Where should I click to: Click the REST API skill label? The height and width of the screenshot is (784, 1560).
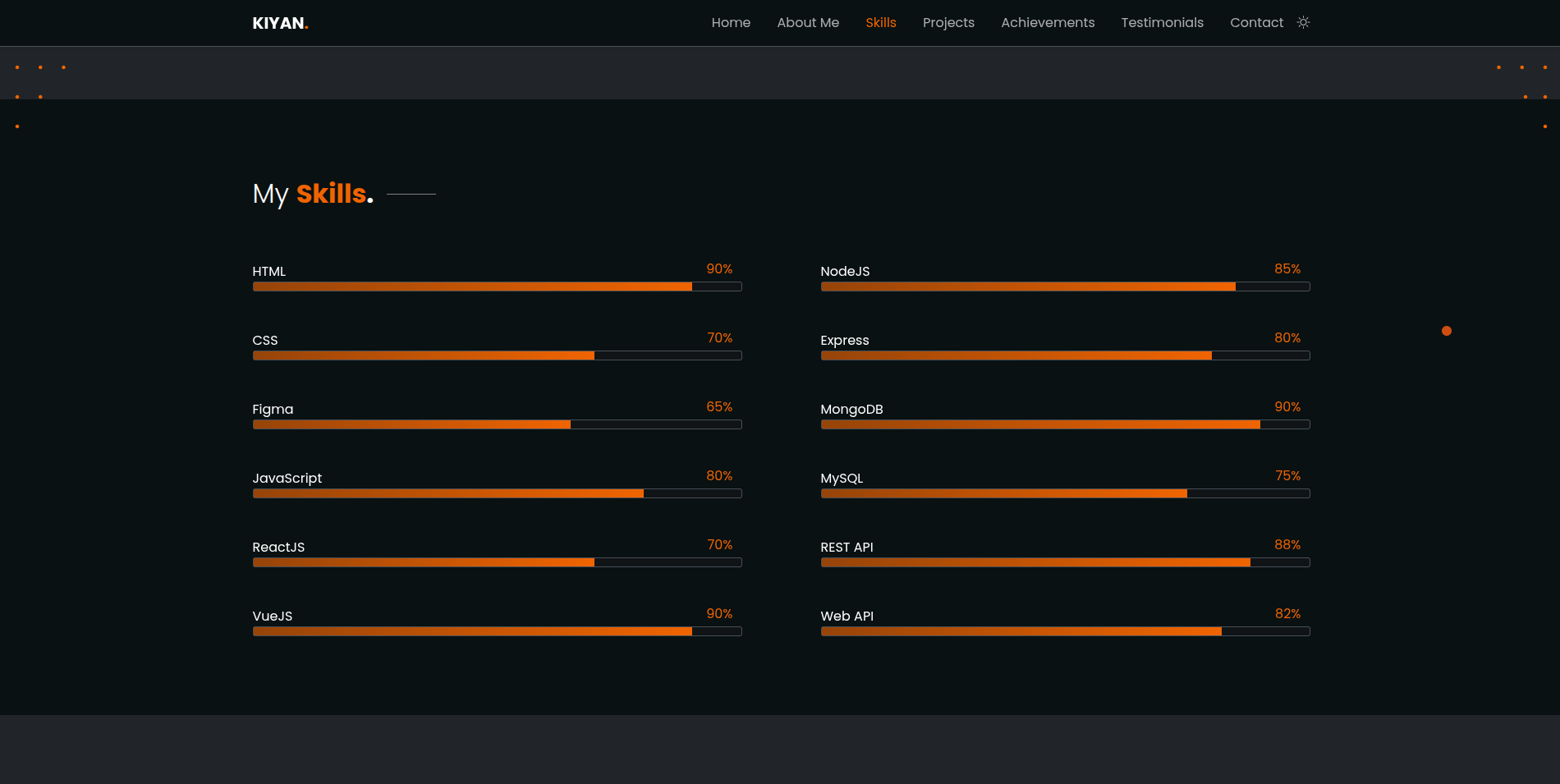(x=847, y=548)
